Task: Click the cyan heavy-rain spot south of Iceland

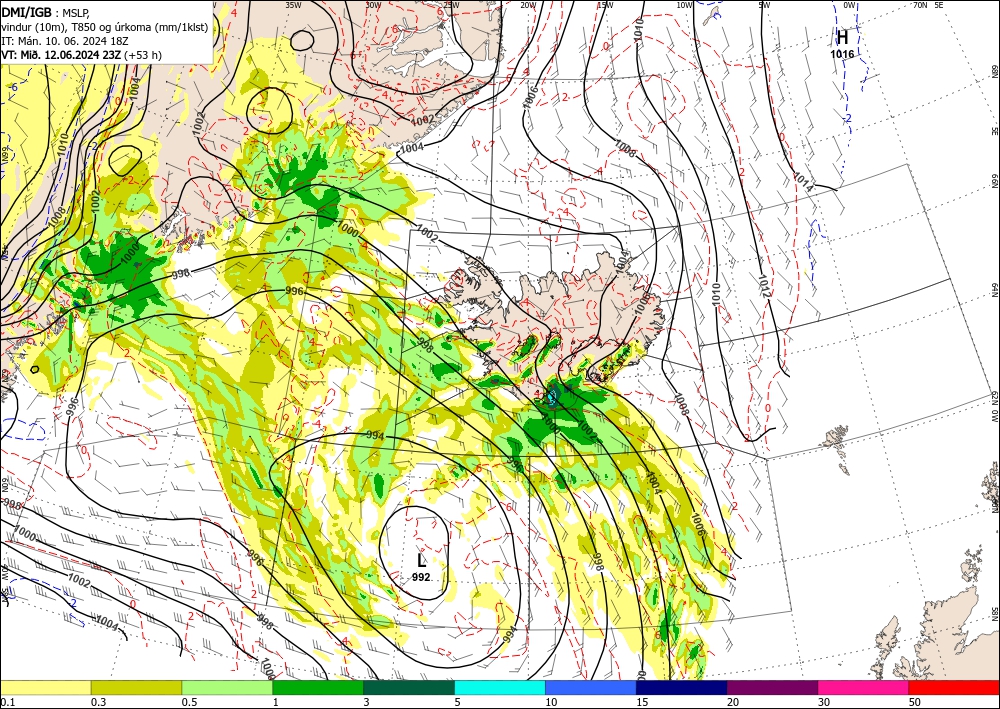Action: [551, 400]
